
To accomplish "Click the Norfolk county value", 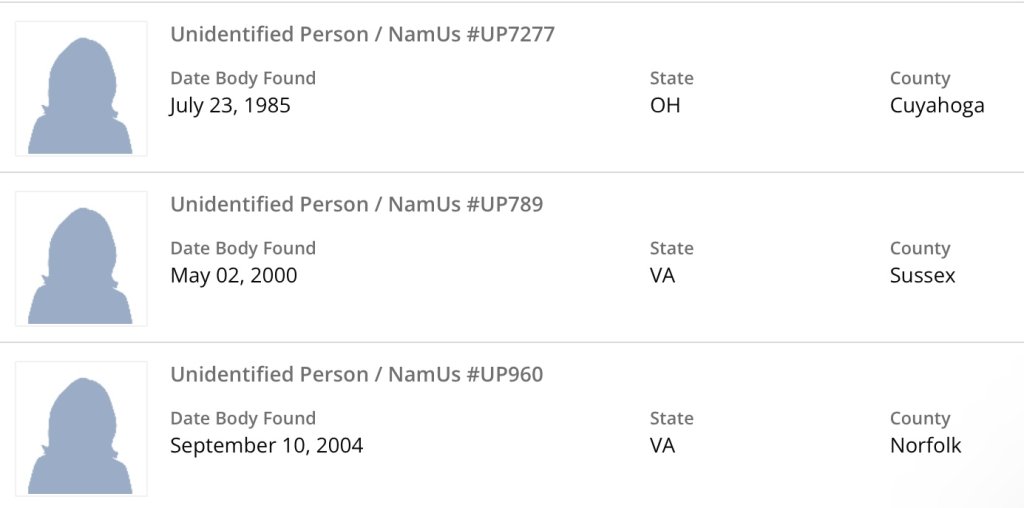I will click(925, 445).
